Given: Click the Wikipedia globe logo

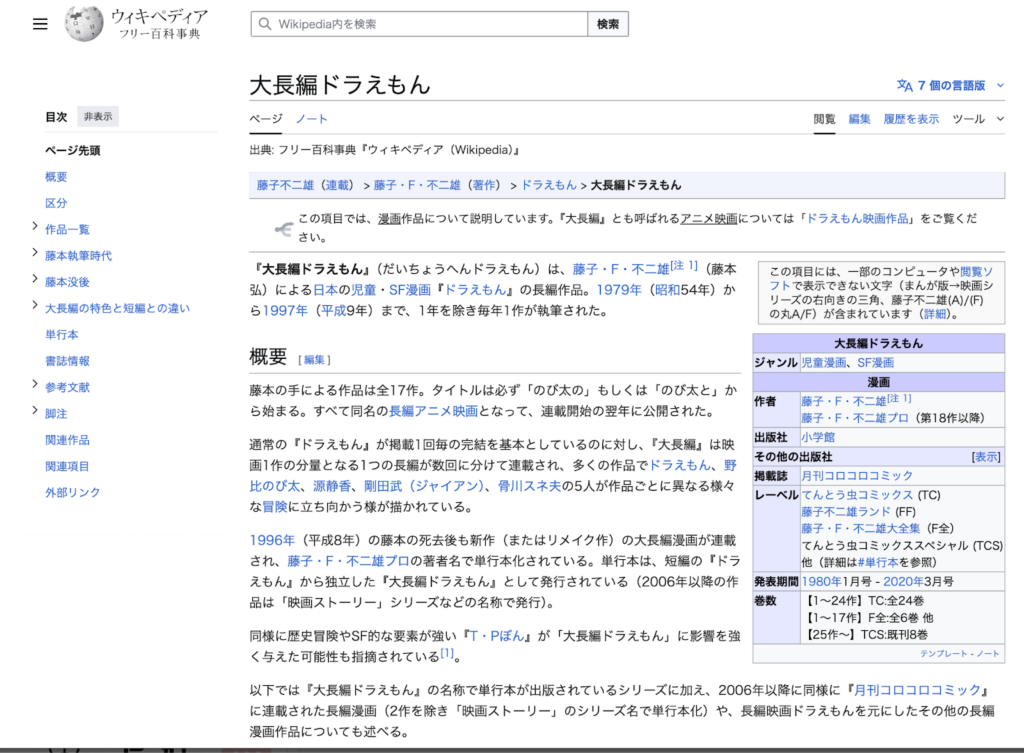Looking at the screenshot, I should [x=84, y=24].
